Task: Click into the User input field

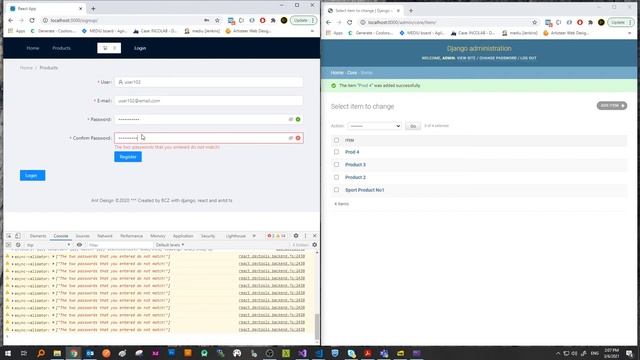Action: [209, 82]
